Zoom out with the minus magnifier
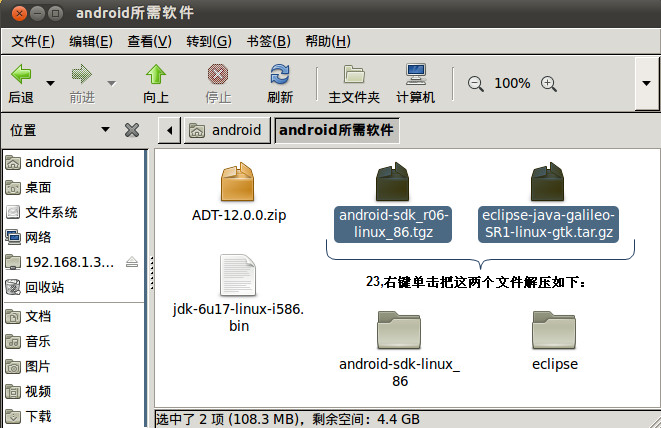The image size is (661, 428). click(476, 83)
